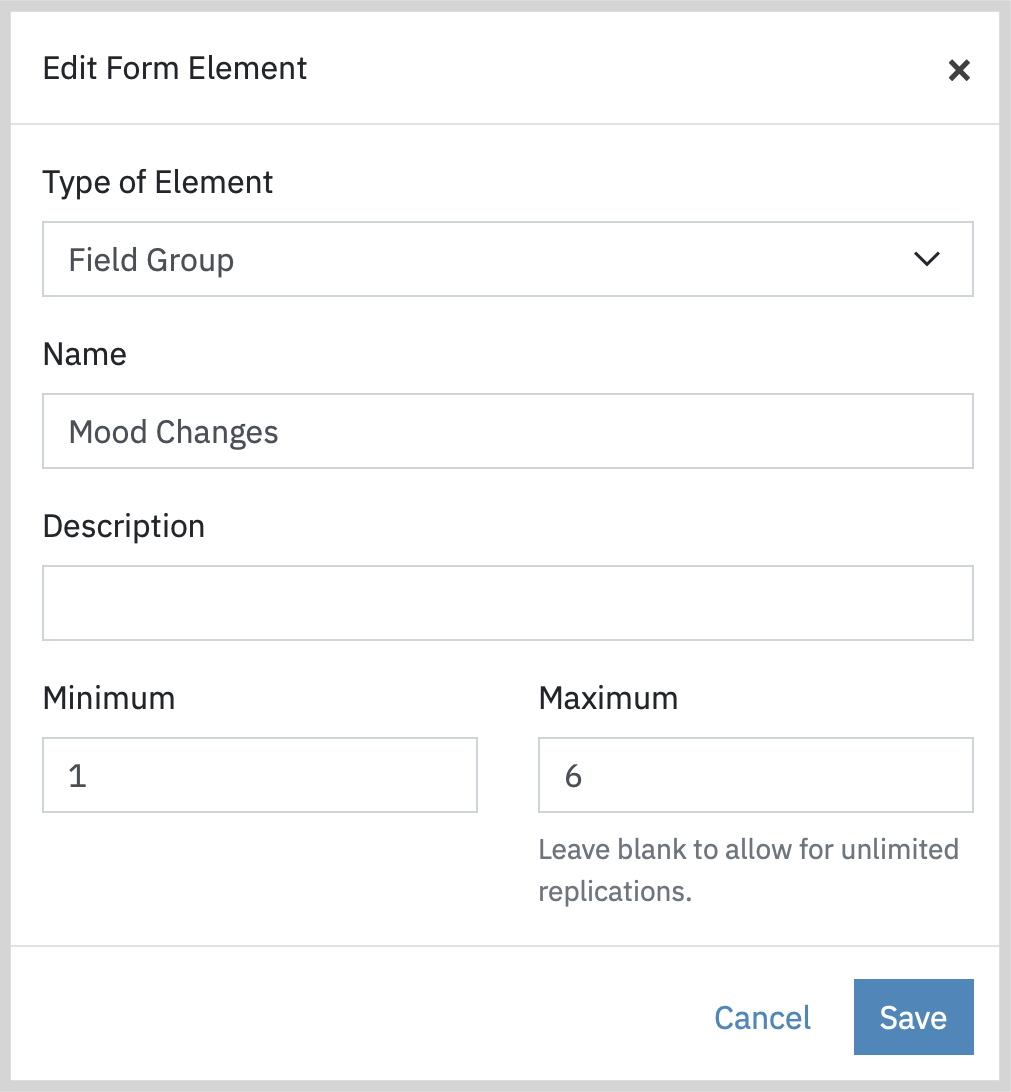Click the value 1 in Minimum
The height and width of the screenshot is (1092, 1011).
(x=77, y=776)
